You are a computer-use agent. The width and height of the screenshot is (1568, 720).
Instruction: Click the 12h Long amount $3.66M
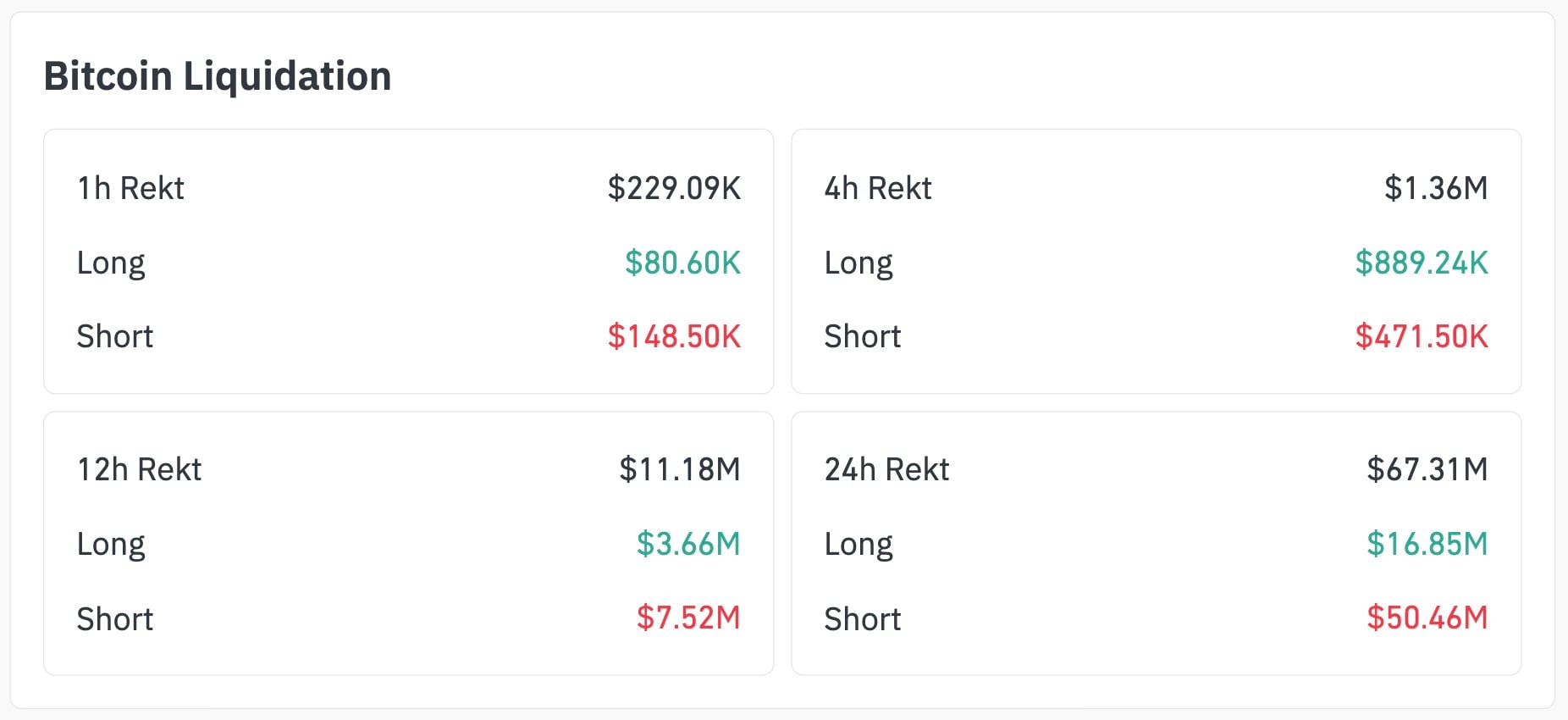point(688,544)
